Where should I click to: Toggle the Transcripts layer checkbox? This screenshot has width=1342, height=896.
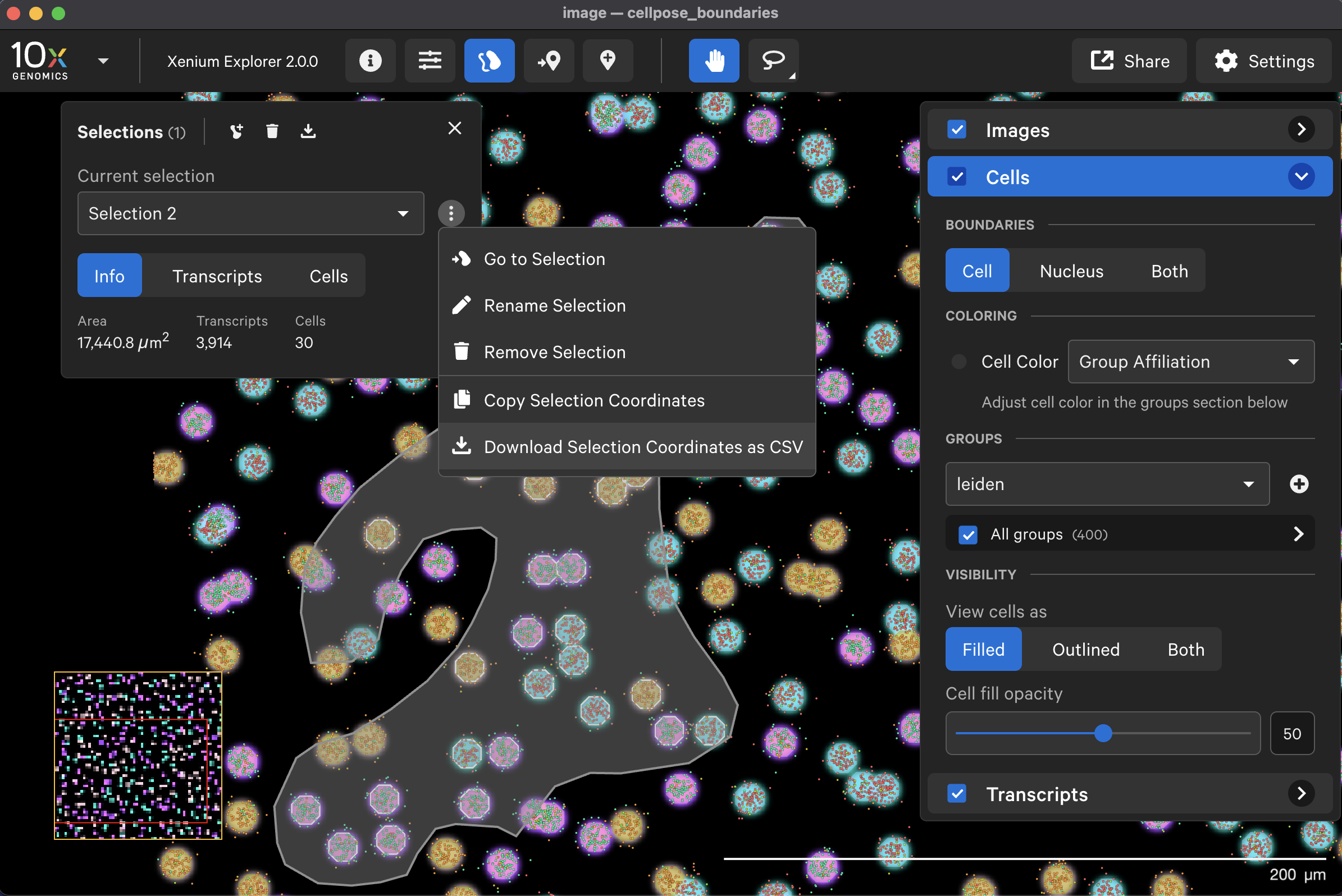(957, 794)
